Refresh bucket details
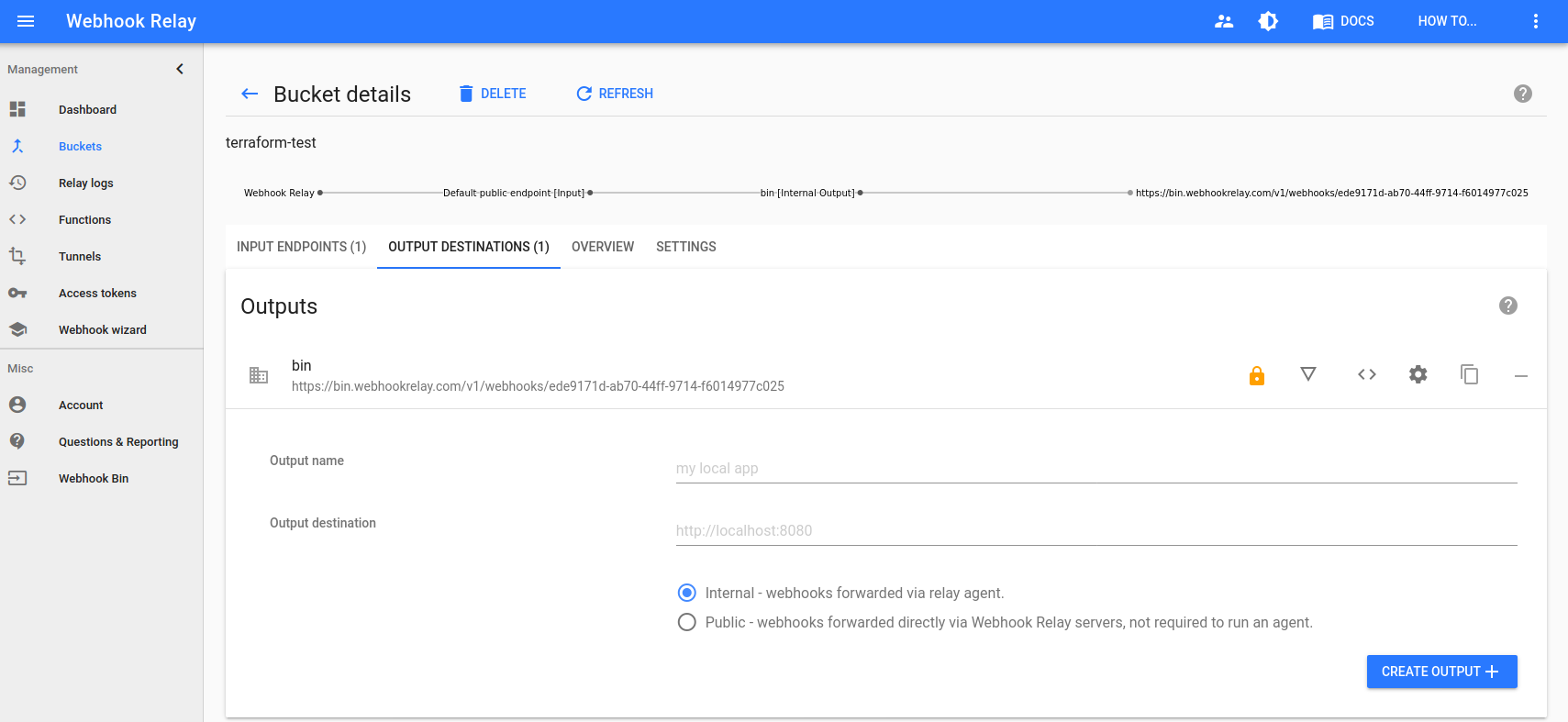The height and width of the screenshot is (722, 1568). 614,94
